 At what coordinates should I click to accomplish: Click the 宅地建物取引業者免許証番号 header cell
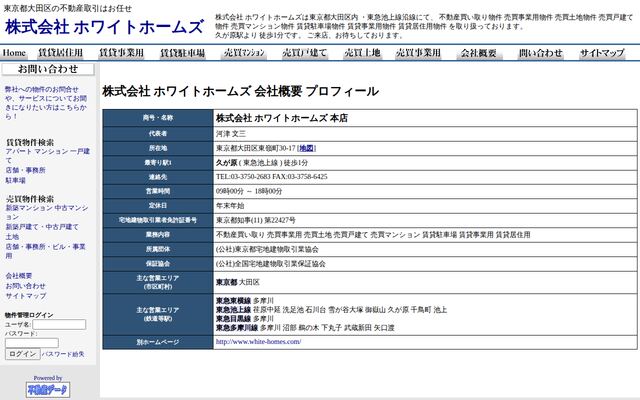click(158, 220)
